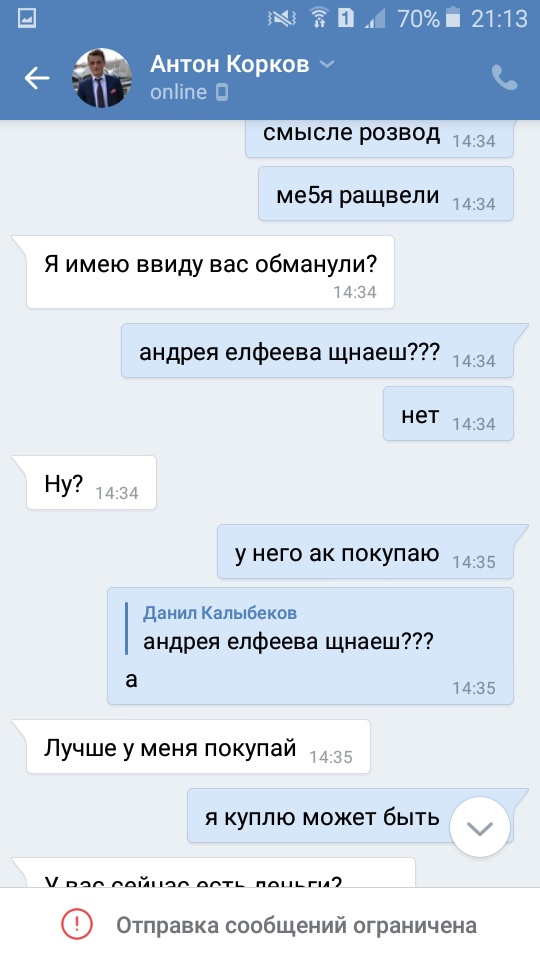This screenshot has width=540, height=960.
Task: Open the Wi-Fi status icon in status bar
Action: [x=318, y=18]
